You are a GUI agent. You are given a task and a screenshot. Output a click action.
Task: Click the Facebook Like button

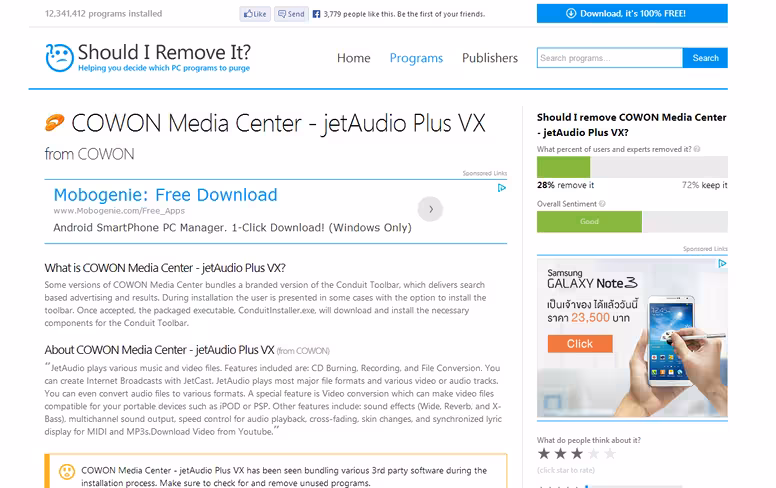tap(255, 14)
